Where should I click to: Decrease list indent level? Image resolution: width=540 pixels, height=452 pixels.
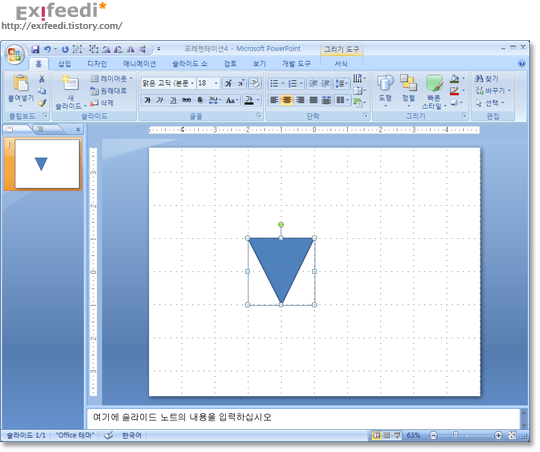pos(313,83)
